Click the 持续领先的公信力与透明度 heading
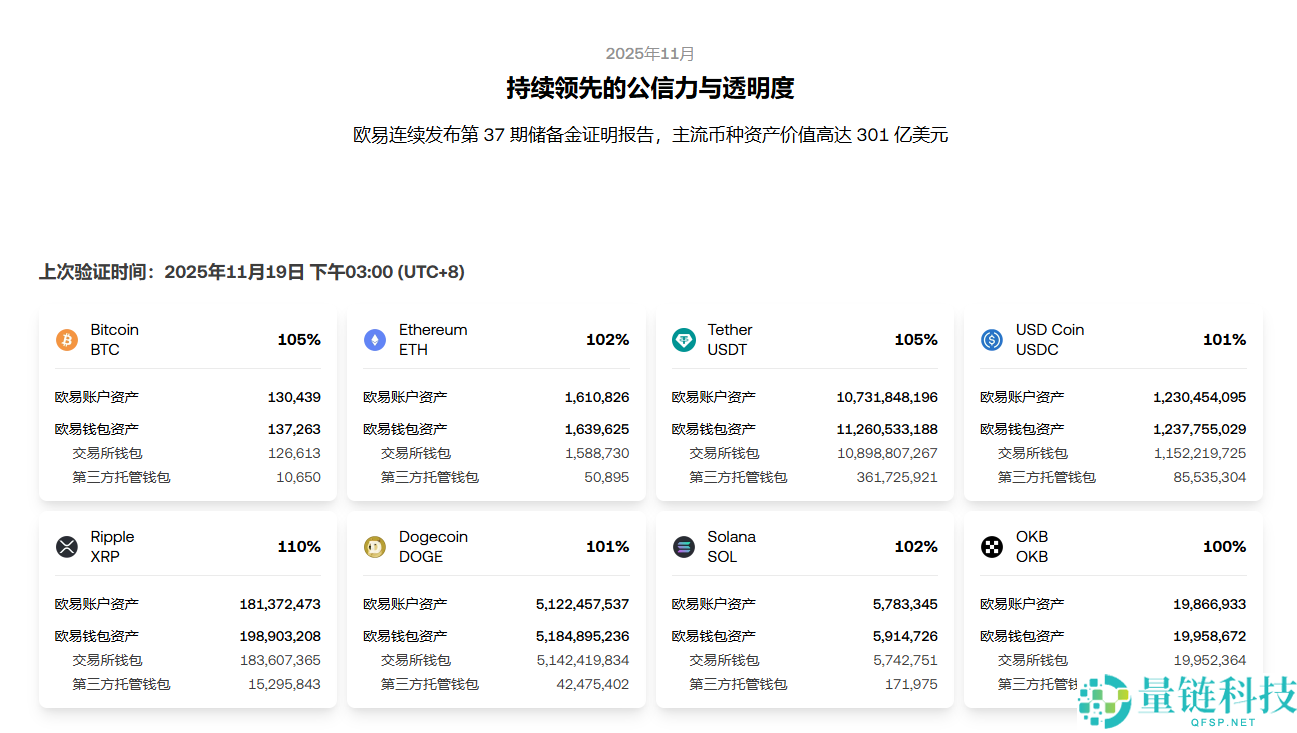 650,88
